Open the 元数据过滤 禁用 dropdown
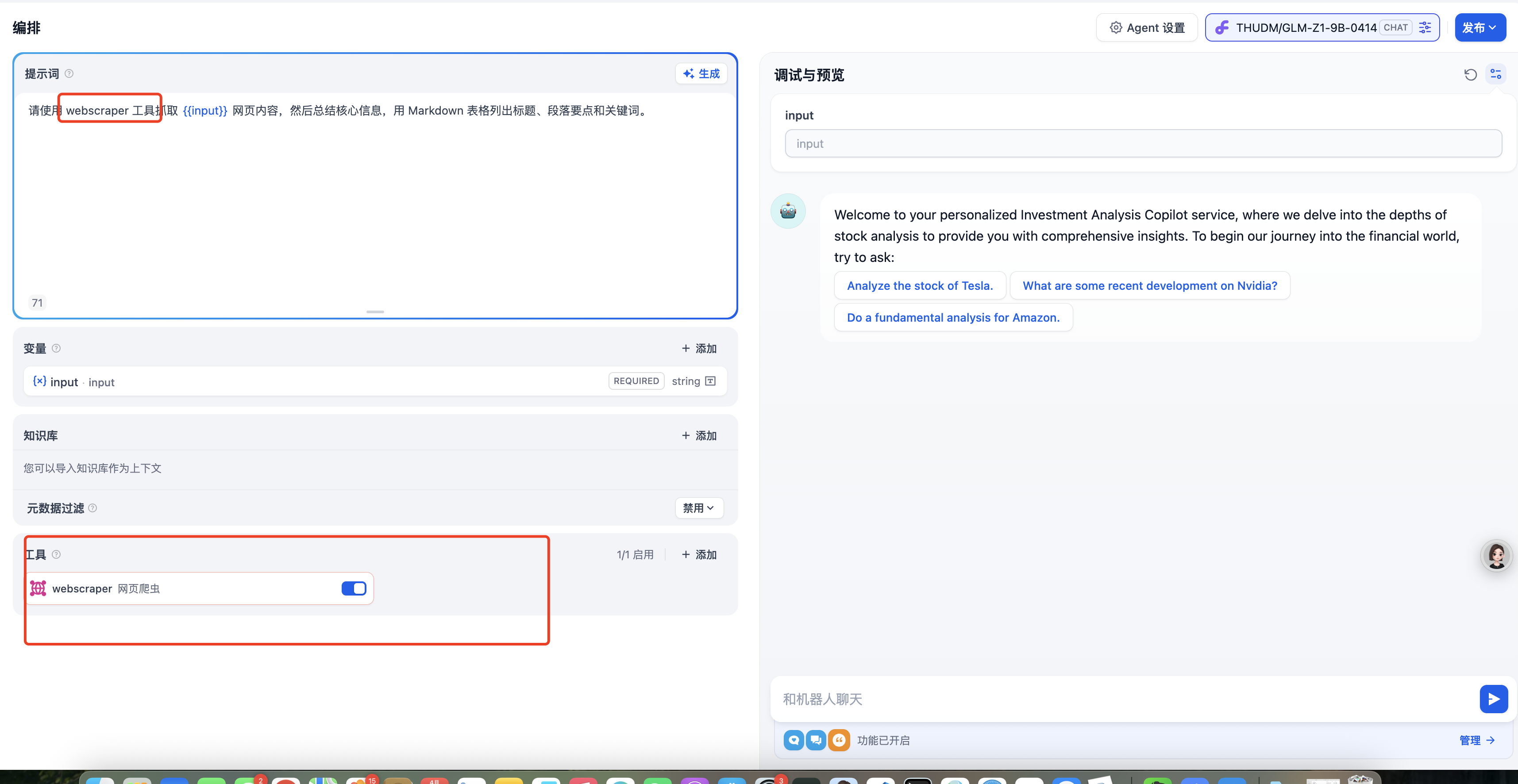 [x=698, y=508]
